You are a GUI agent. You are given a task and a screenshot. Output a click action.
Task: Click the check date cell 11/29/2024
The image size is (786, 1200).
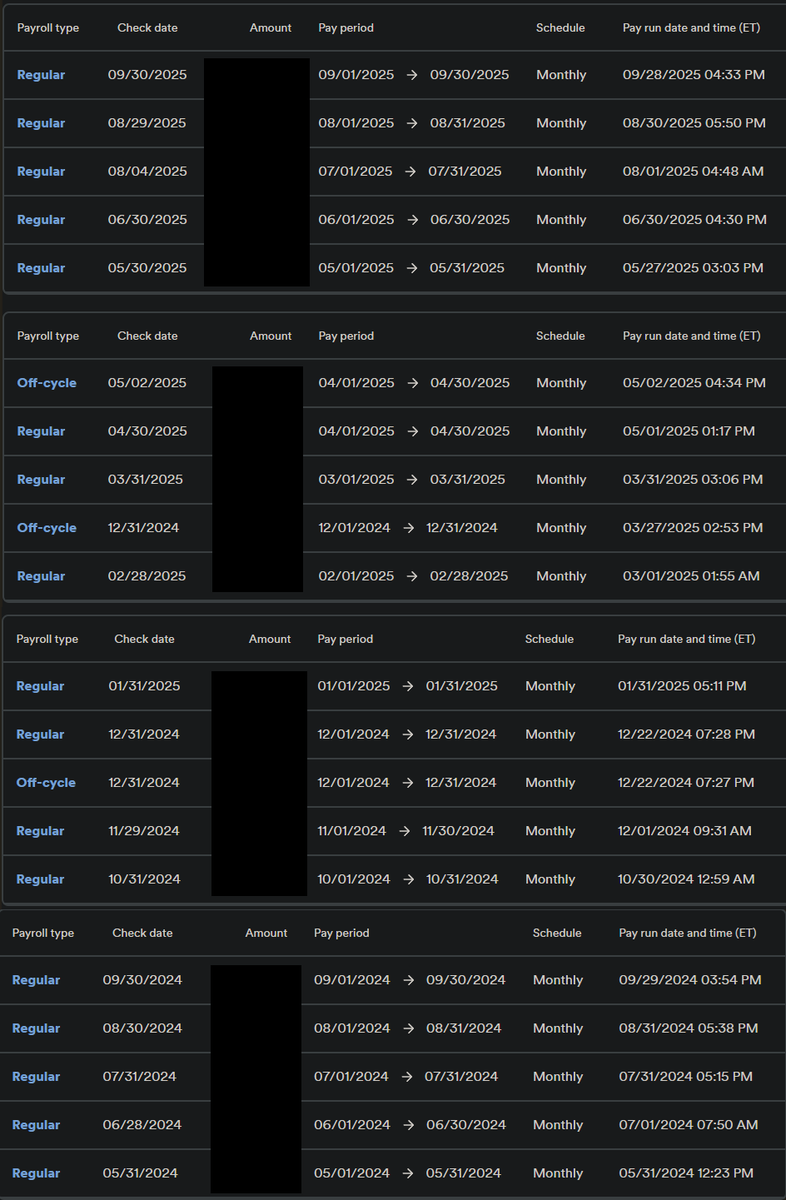144,831
